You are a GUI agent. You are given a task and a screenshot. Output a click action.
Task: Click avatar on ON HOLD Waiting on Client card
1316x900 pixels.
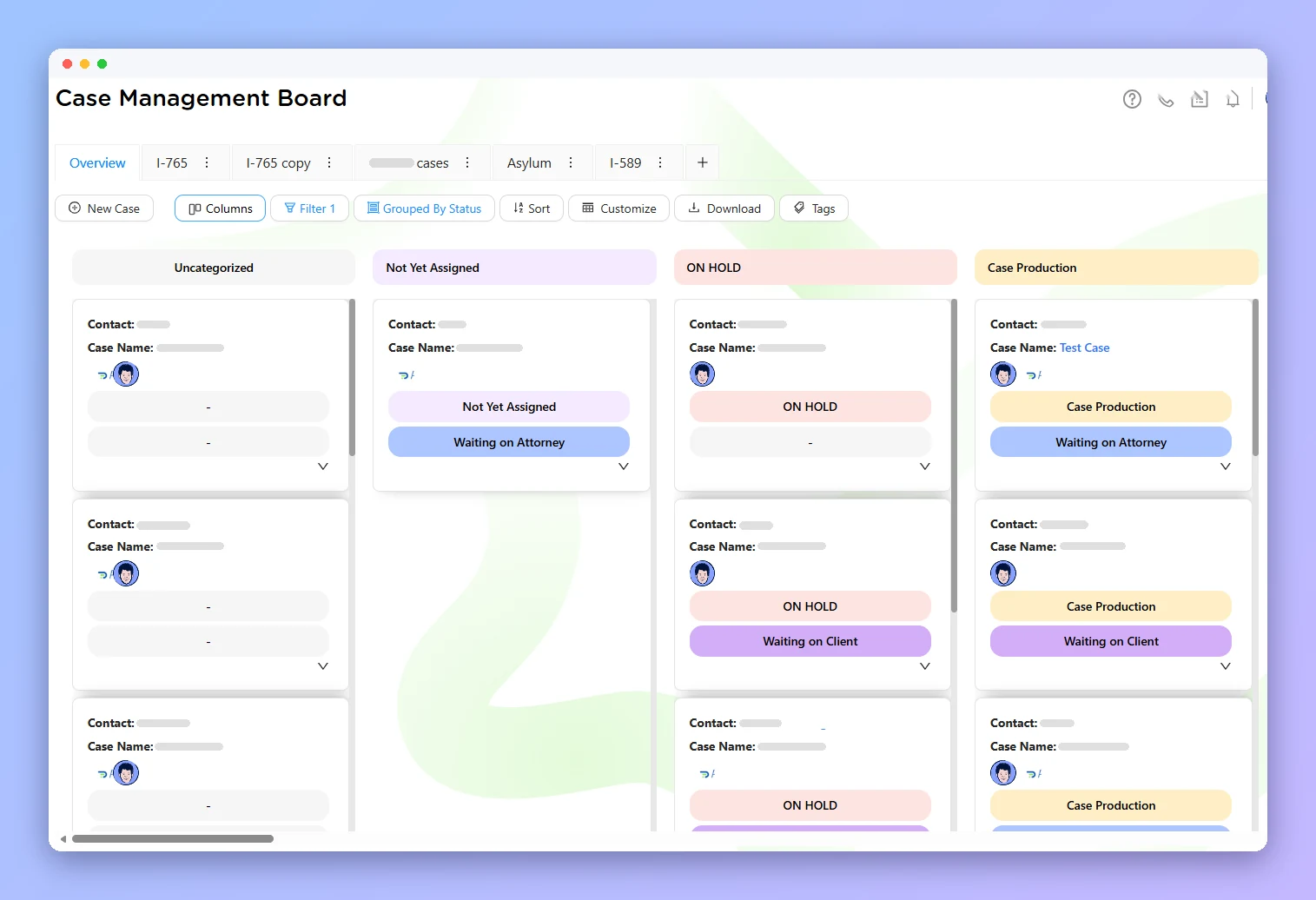pyautogui.click(x=702, y=573)
